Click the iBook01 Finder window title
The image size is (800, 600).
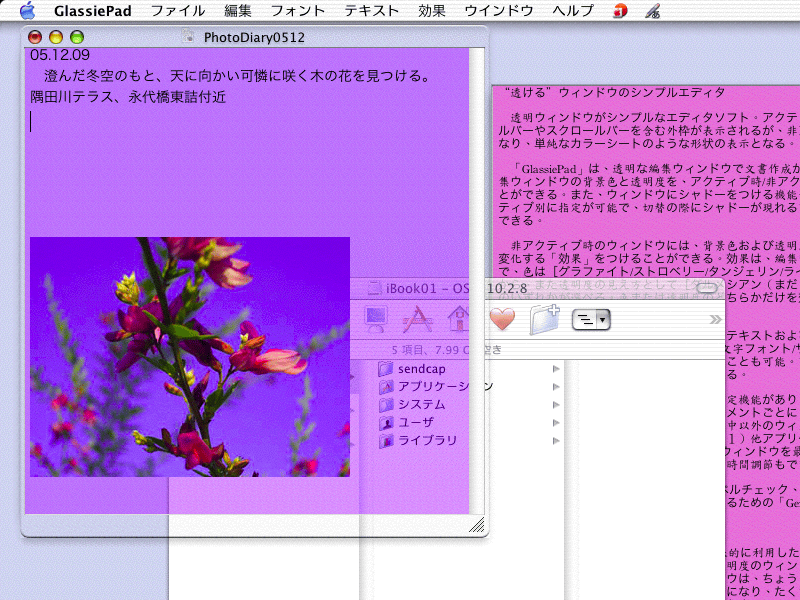pos(456,288)
